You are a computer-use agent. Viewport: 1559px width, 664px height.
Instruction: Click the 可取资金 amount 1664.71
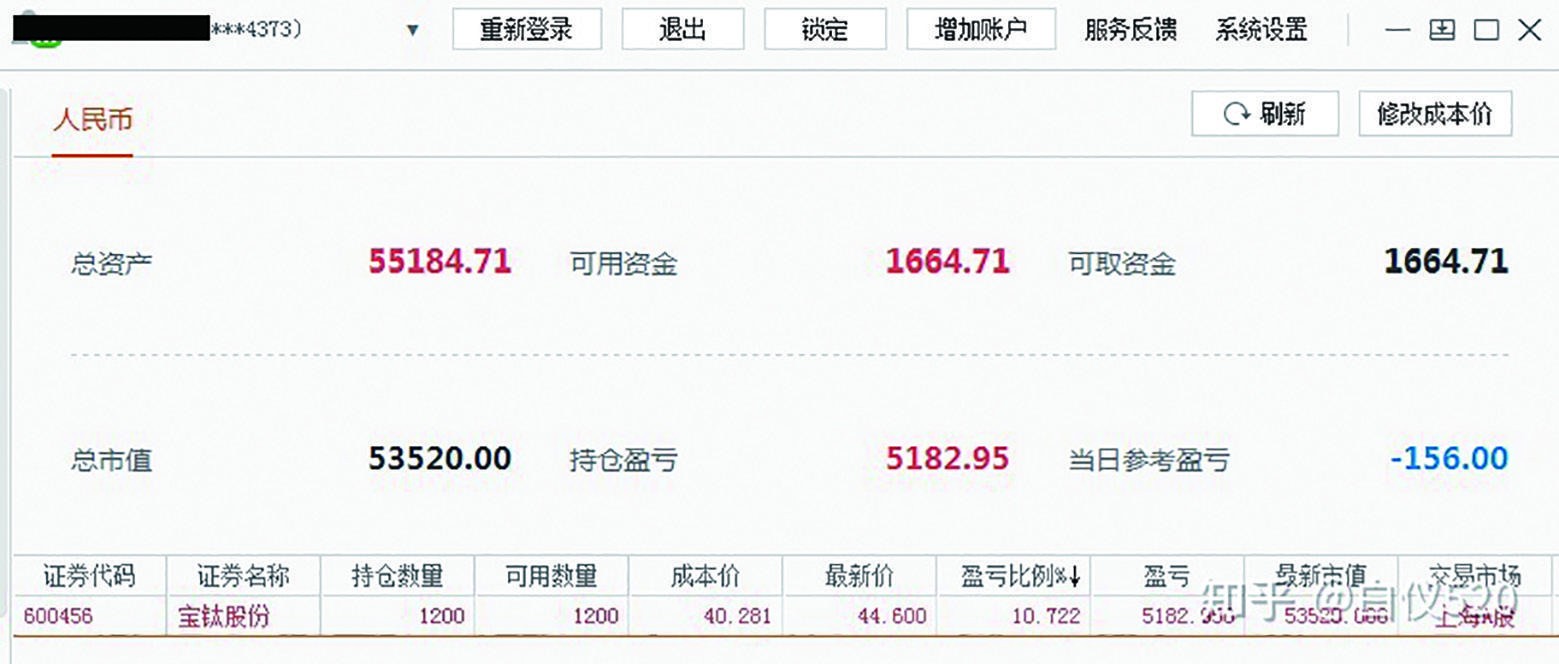click(1444, 261)
